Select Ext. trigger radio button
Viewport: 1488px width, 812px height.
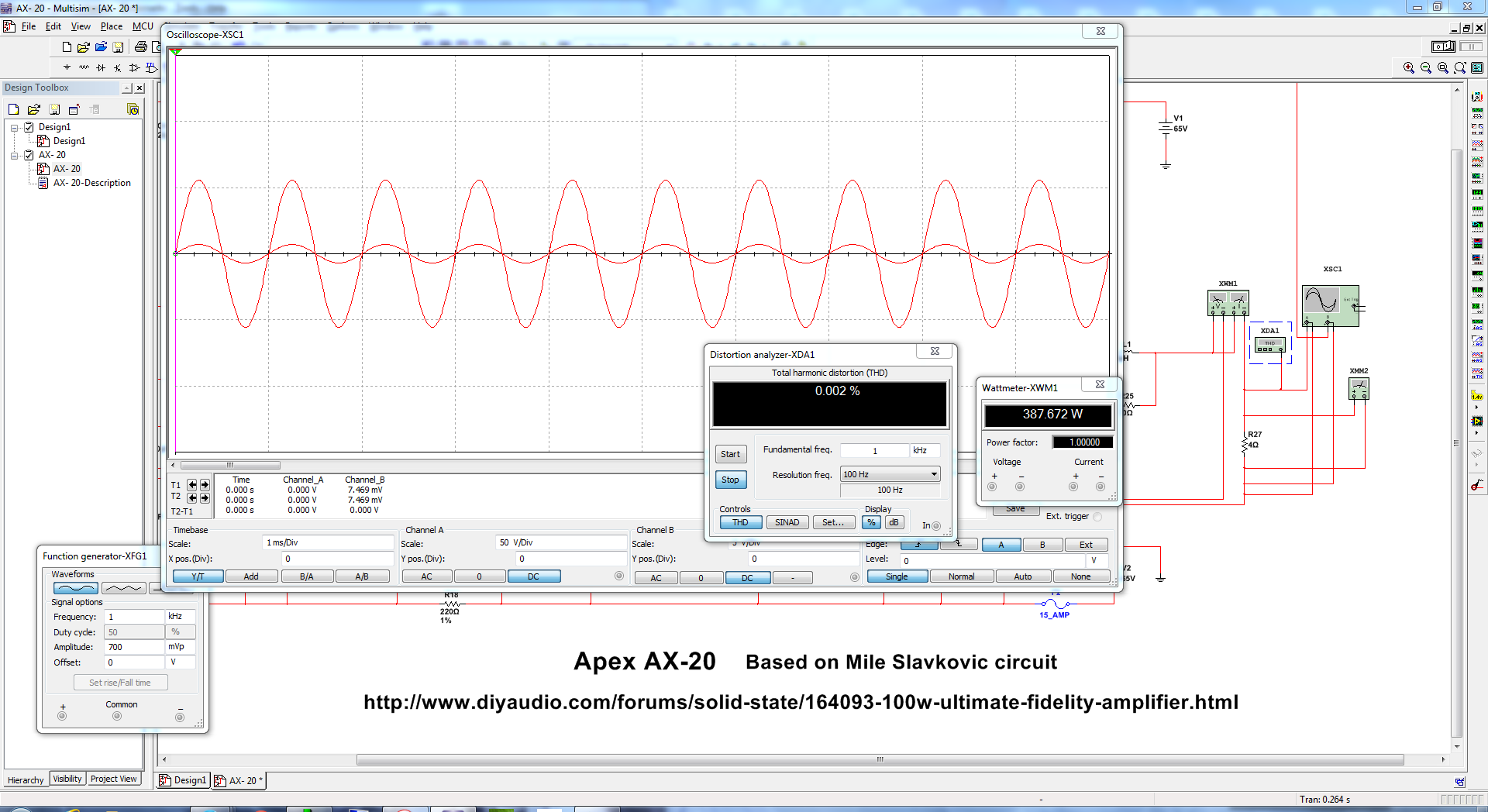click(1097, 517)
